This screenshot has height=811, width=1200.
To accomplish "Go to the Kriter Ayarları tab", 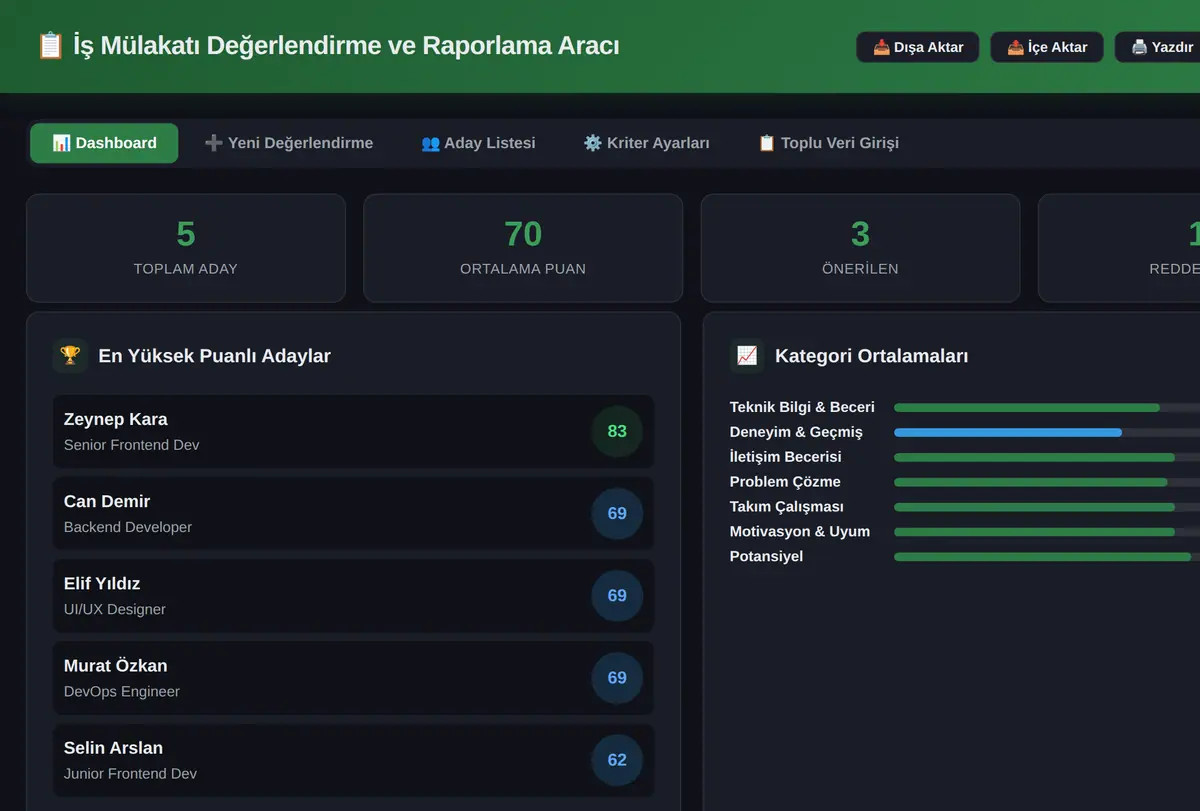I will [x=647, y=143].
